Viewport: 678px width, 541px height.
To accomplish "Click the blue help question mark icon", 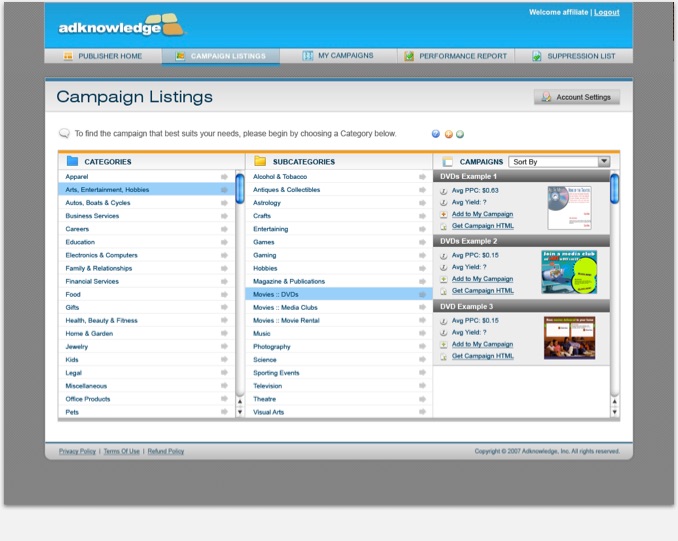I will [436, 134].
